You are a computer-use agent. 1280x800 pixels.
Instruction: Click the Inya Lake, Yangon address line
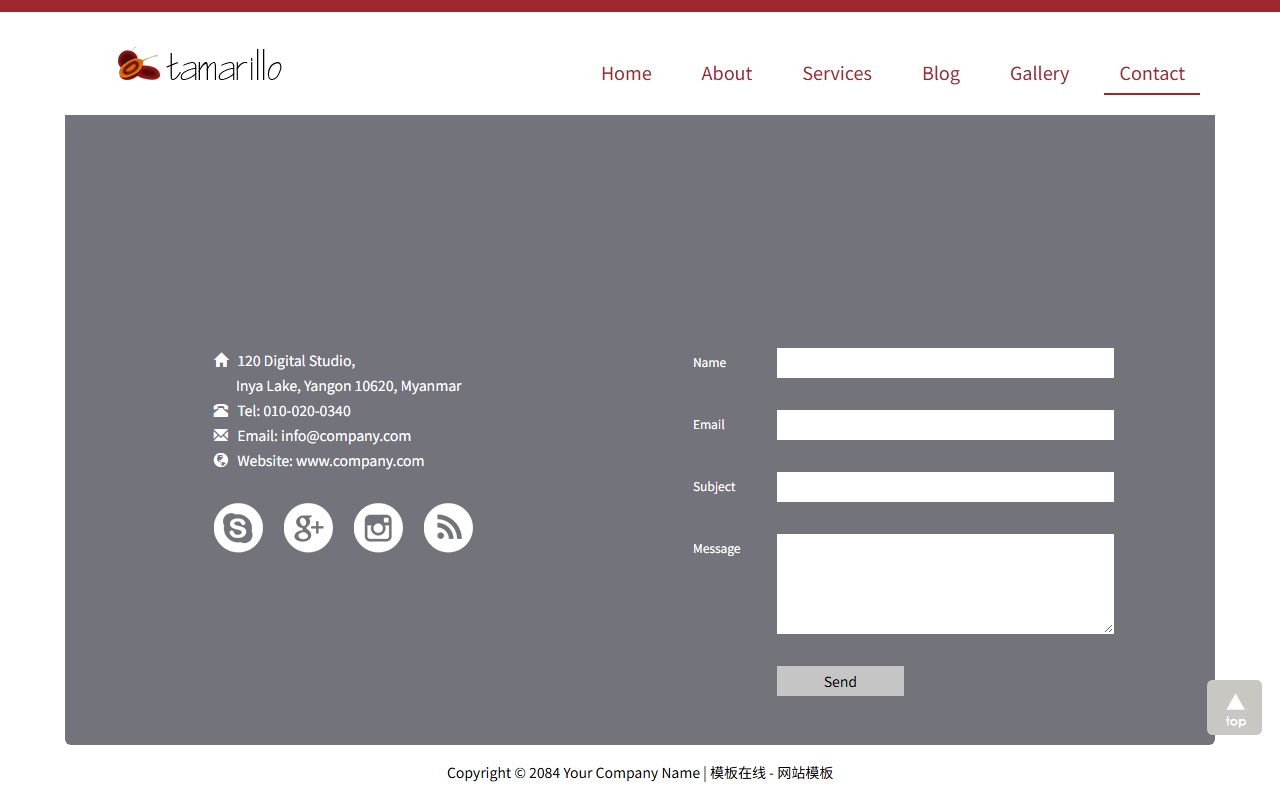click(x=349, y=385)
